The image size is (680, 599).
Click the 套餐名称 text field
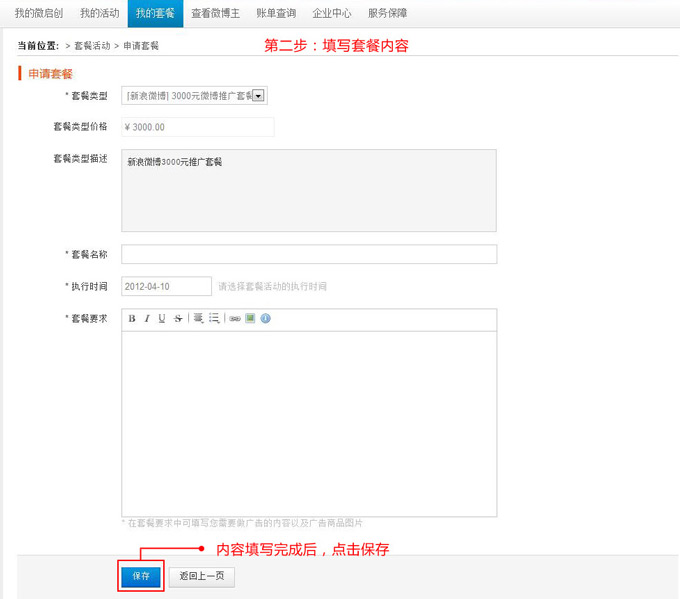click(x=309, y=254)
